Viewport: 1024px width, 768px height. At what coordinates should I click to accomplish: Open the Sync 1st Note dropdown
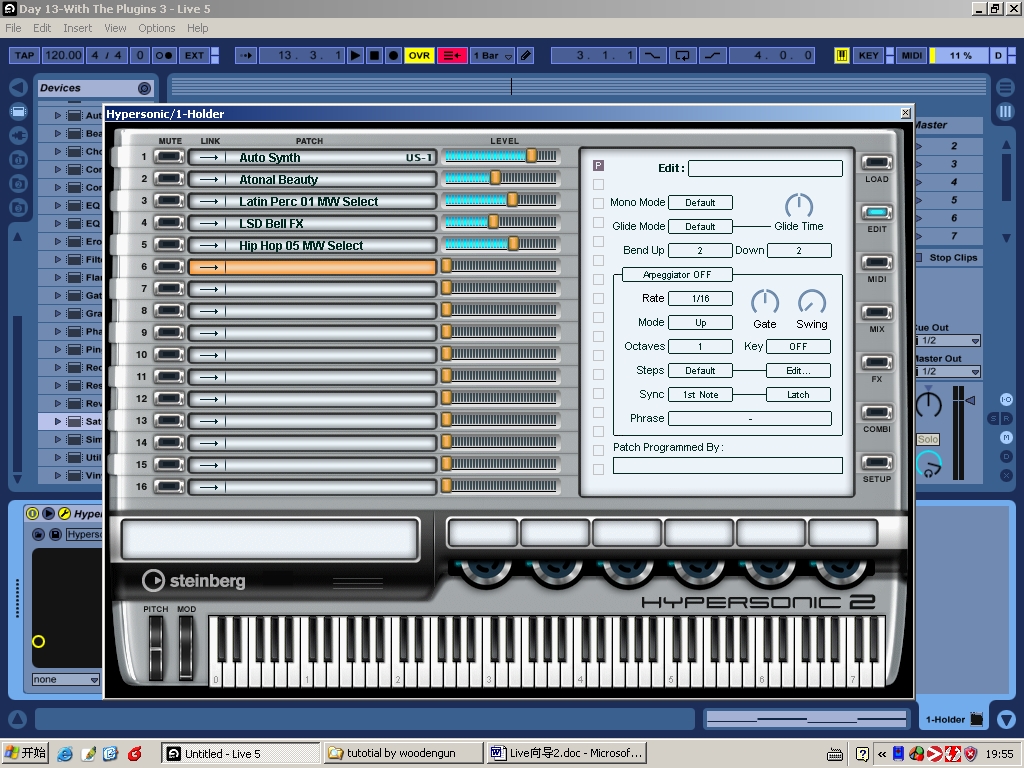pos(700,394)
